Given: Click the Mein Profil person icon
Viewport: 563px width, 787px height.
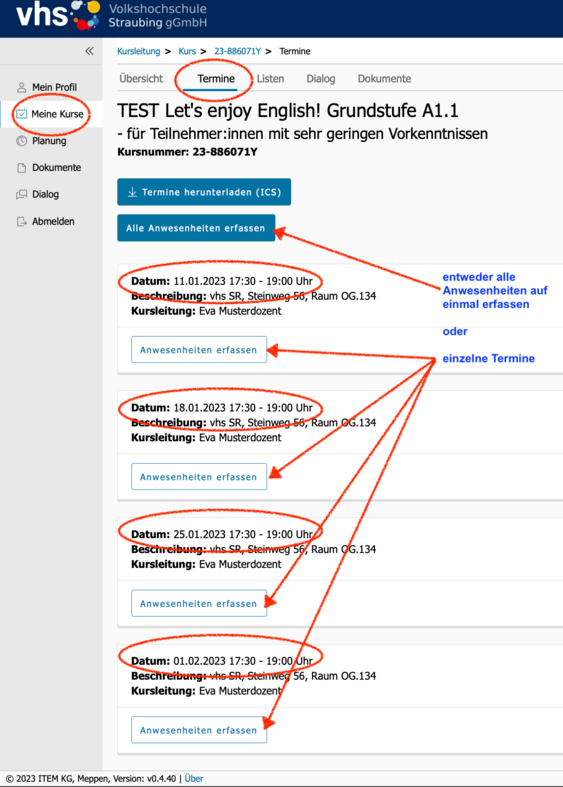Looking at the screenshot, I should pyautogui.click(x=22, y=87).
